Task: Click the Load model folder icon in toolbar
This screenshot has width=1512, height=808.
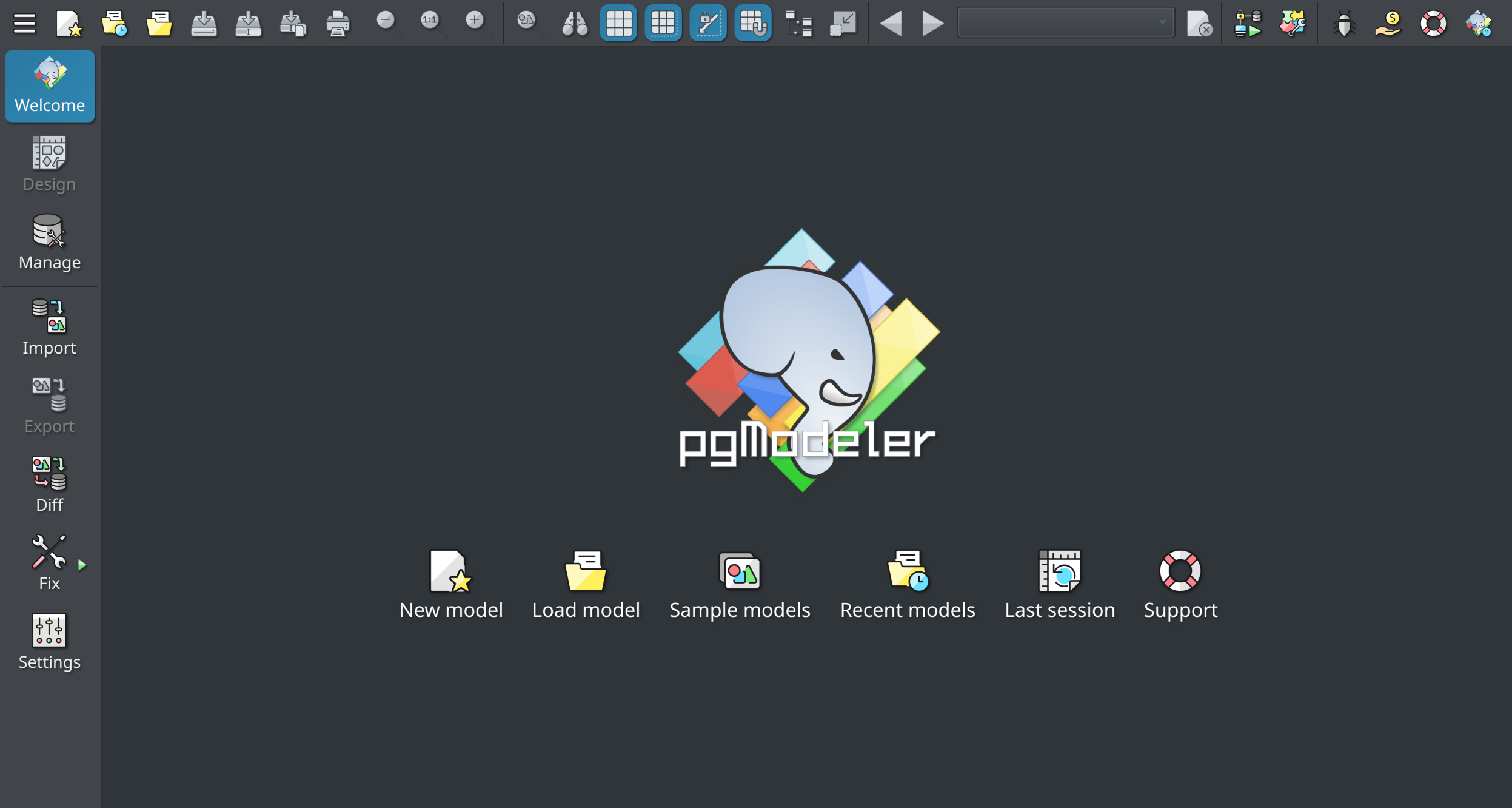Action: point(159,24)
